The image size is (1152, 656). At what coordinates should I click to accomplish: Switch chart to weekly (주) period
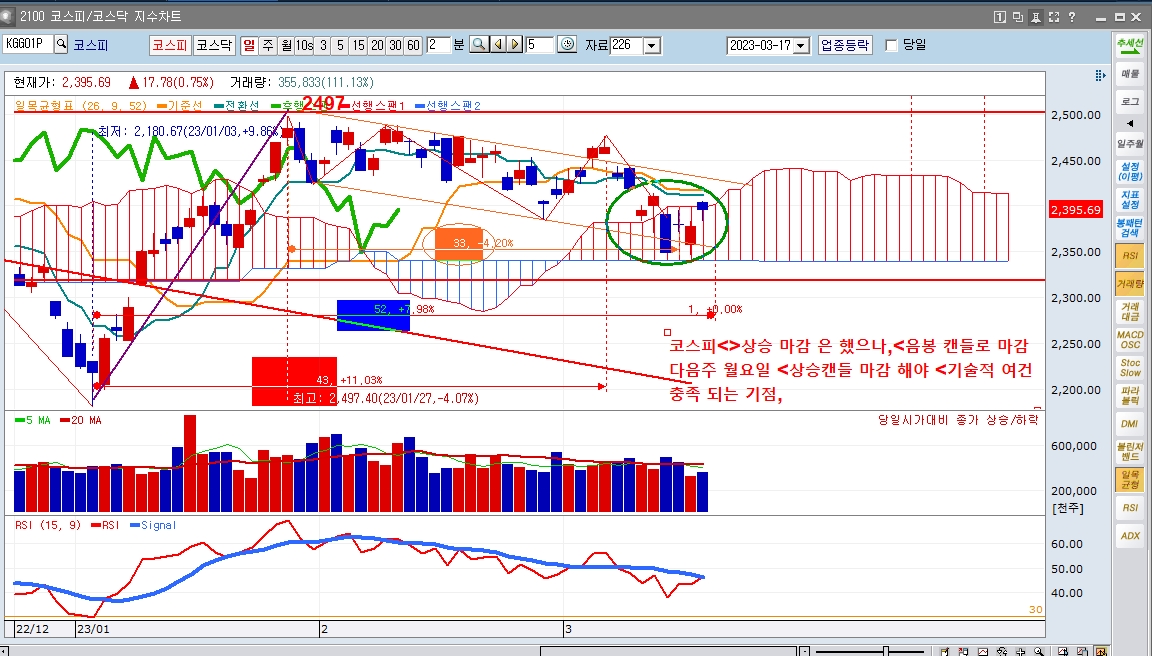[268, 45]
